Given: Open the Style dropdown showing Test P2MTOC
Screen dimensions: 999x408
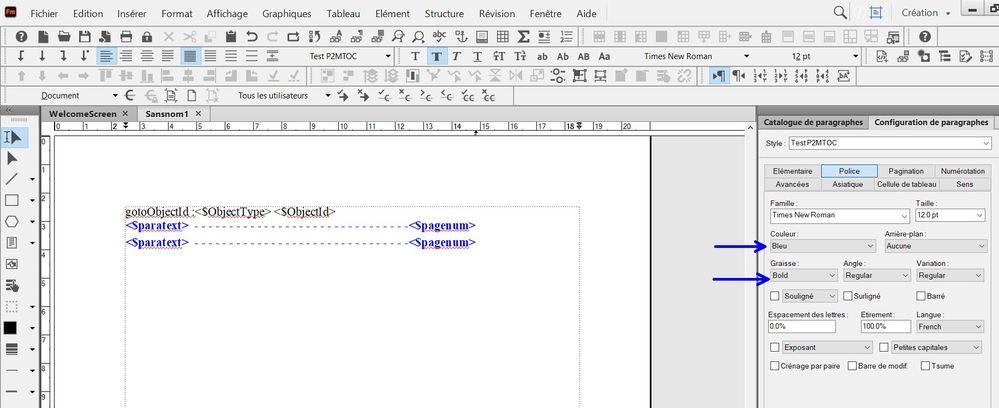Looking at the screenshot, I should pyautogui.click(x=889, y=143).
